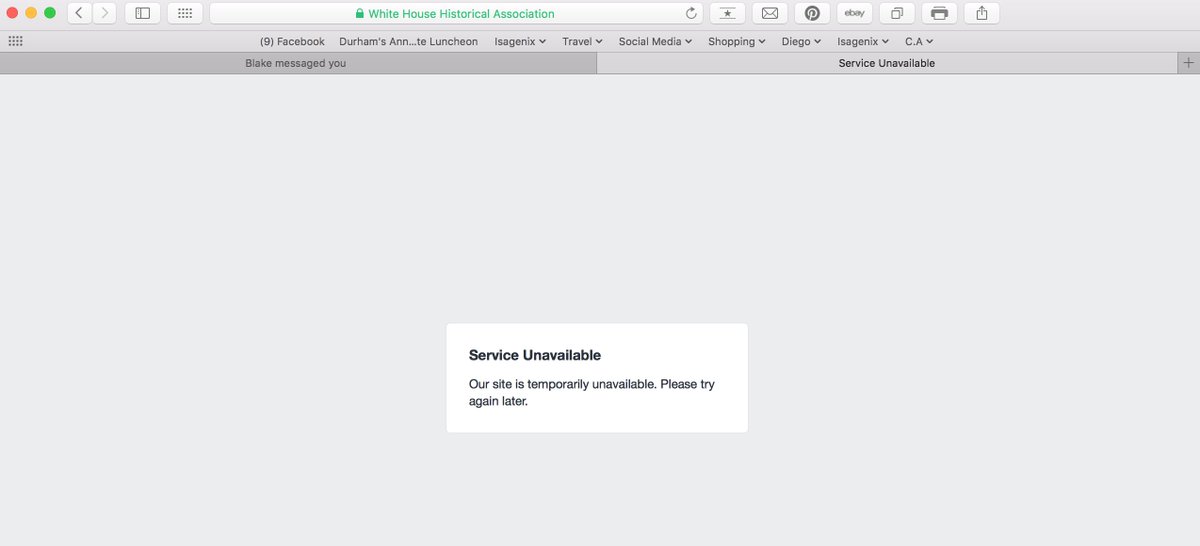
Task: Switch to the Blake messaged you tab
Action: click(298, 63)
